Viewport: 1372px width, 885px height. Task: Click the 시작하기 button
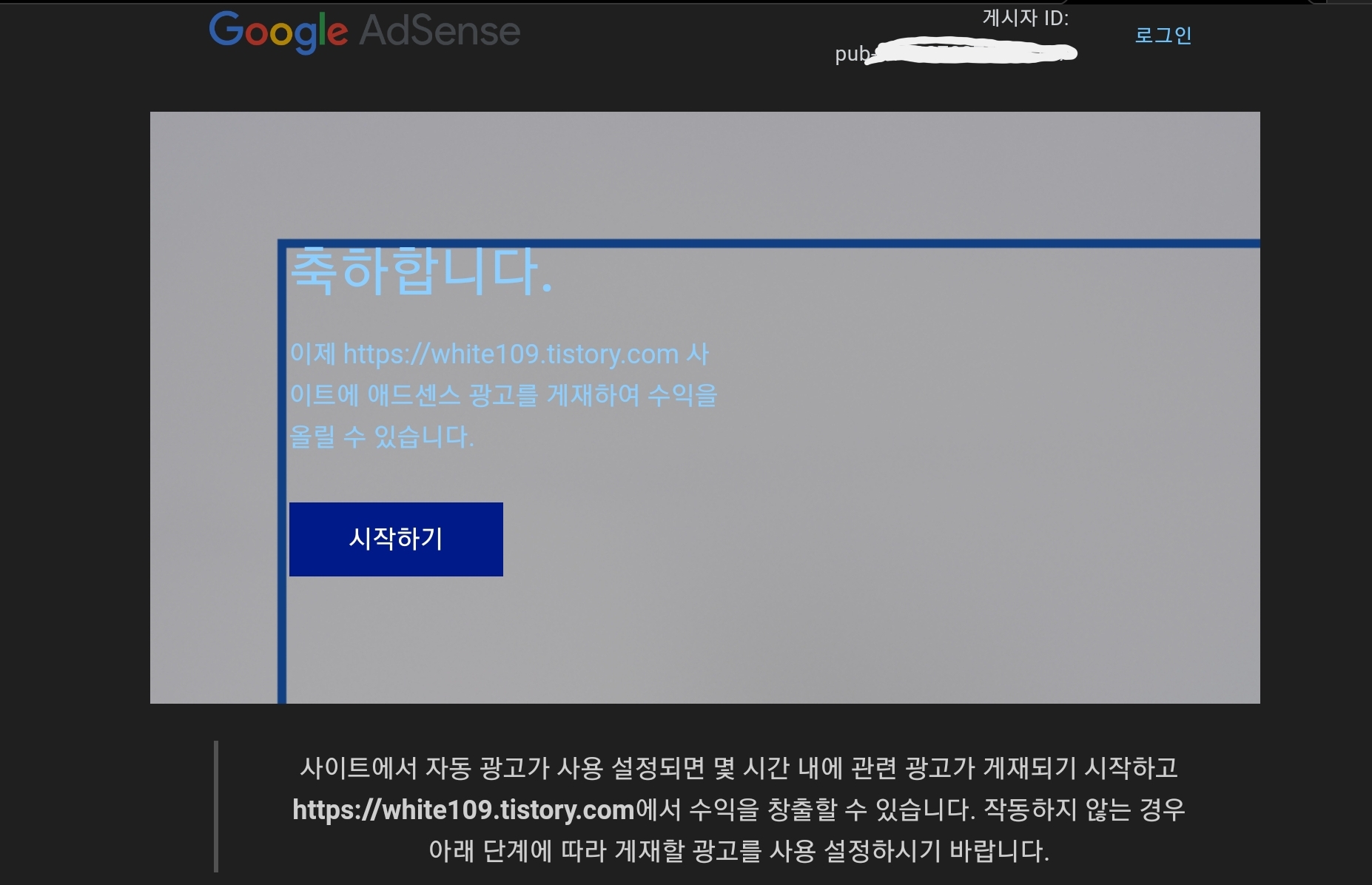(x=396, y=539)
